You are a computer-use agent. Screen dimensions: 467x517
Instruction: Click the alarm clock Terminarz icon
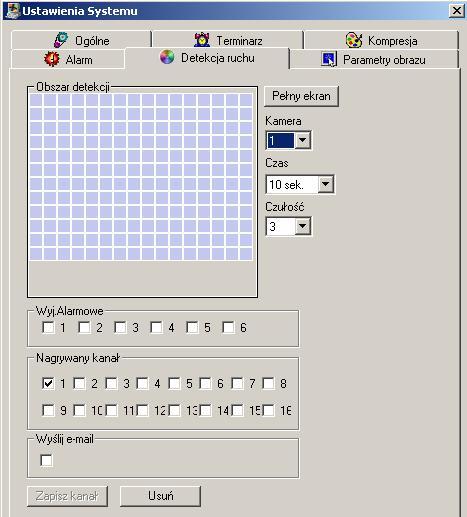coord(202,40)
